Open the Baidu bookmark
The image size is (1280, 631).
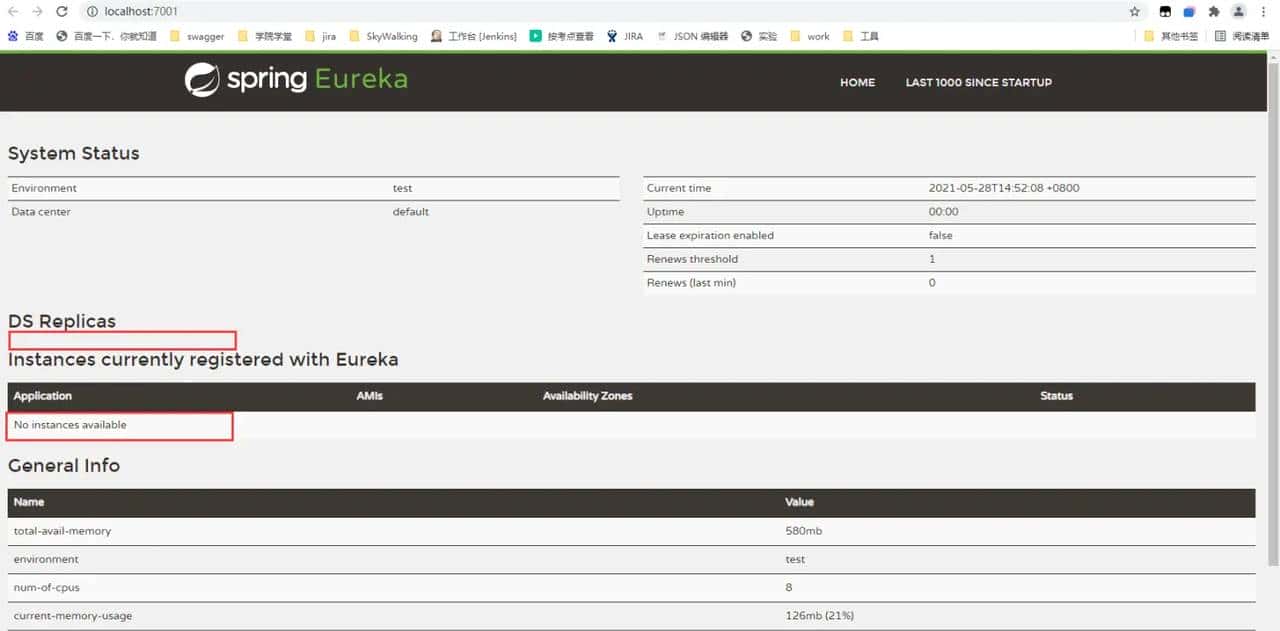(x=26, y=36)
